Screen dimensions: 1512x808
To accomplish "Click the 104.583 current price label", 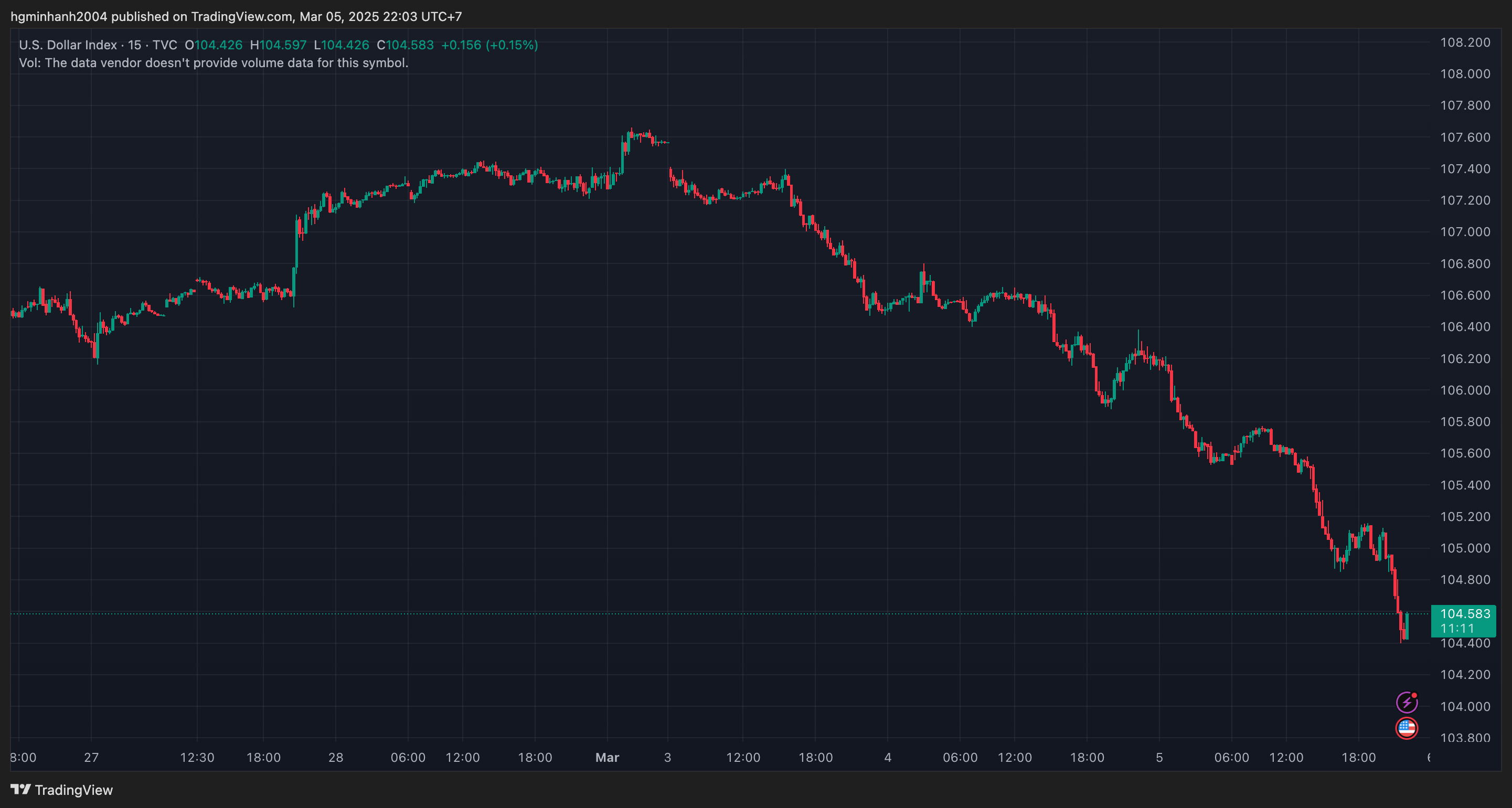I will [x=1465, y=614].
